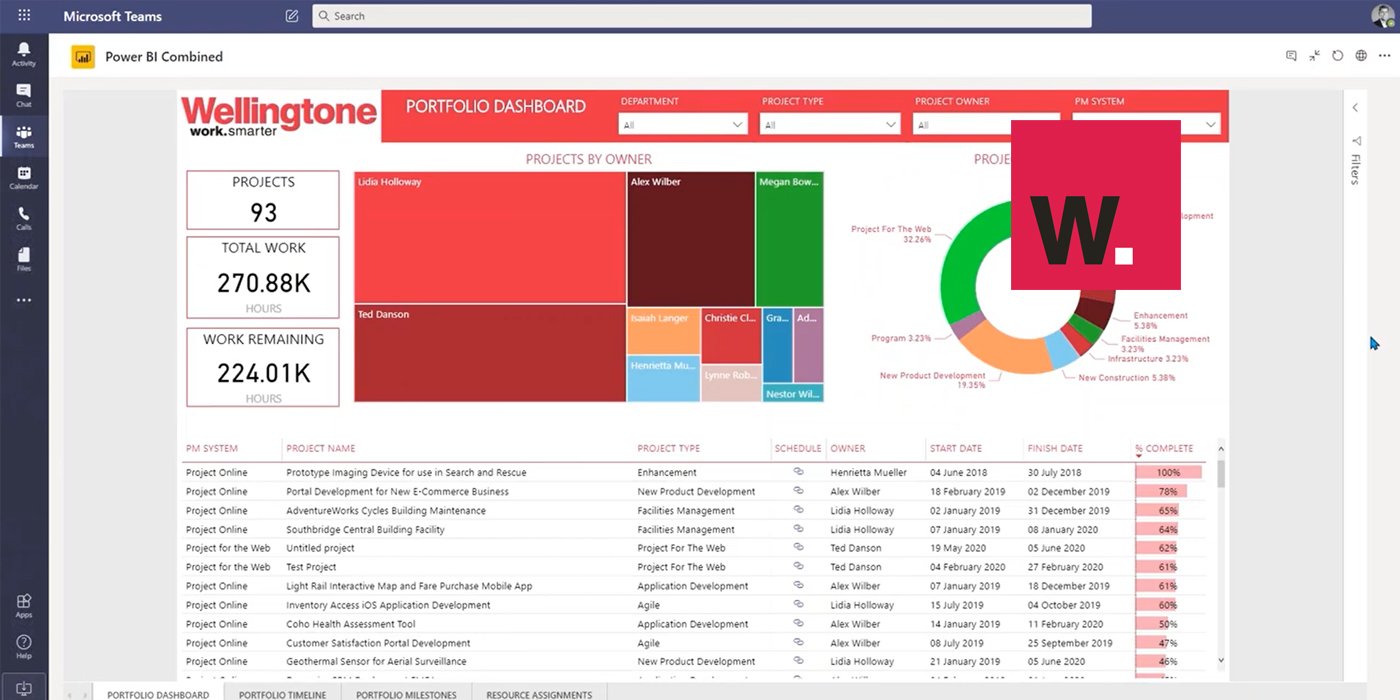Image resolution: width=1400 pixels, height=700 pixels.
Task: Click the Filters funnel icon
Action: point(1356,141)
